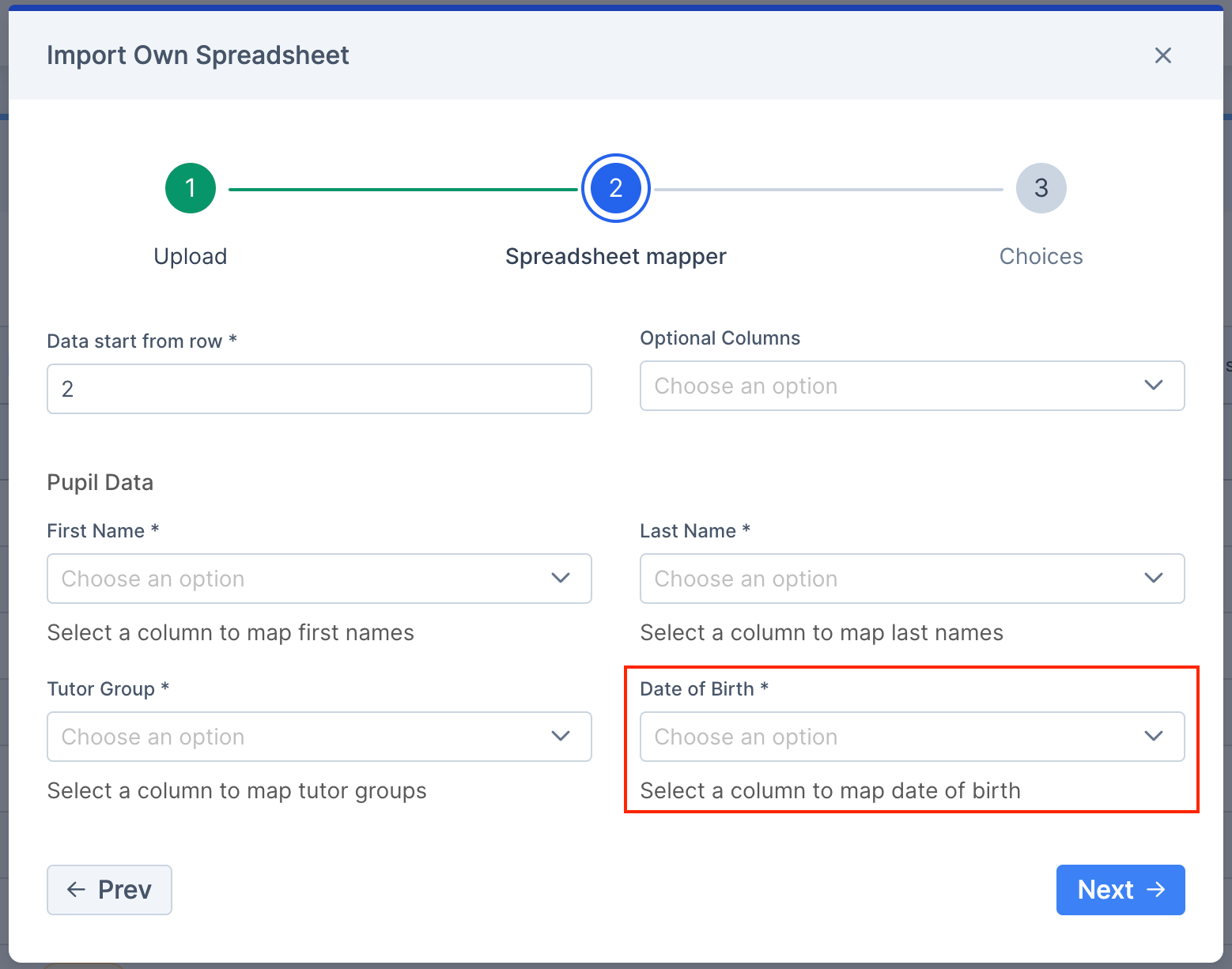Click the Data start from row input field
1232x969 pixels.
pyautogui.click(x=319, y=389)
